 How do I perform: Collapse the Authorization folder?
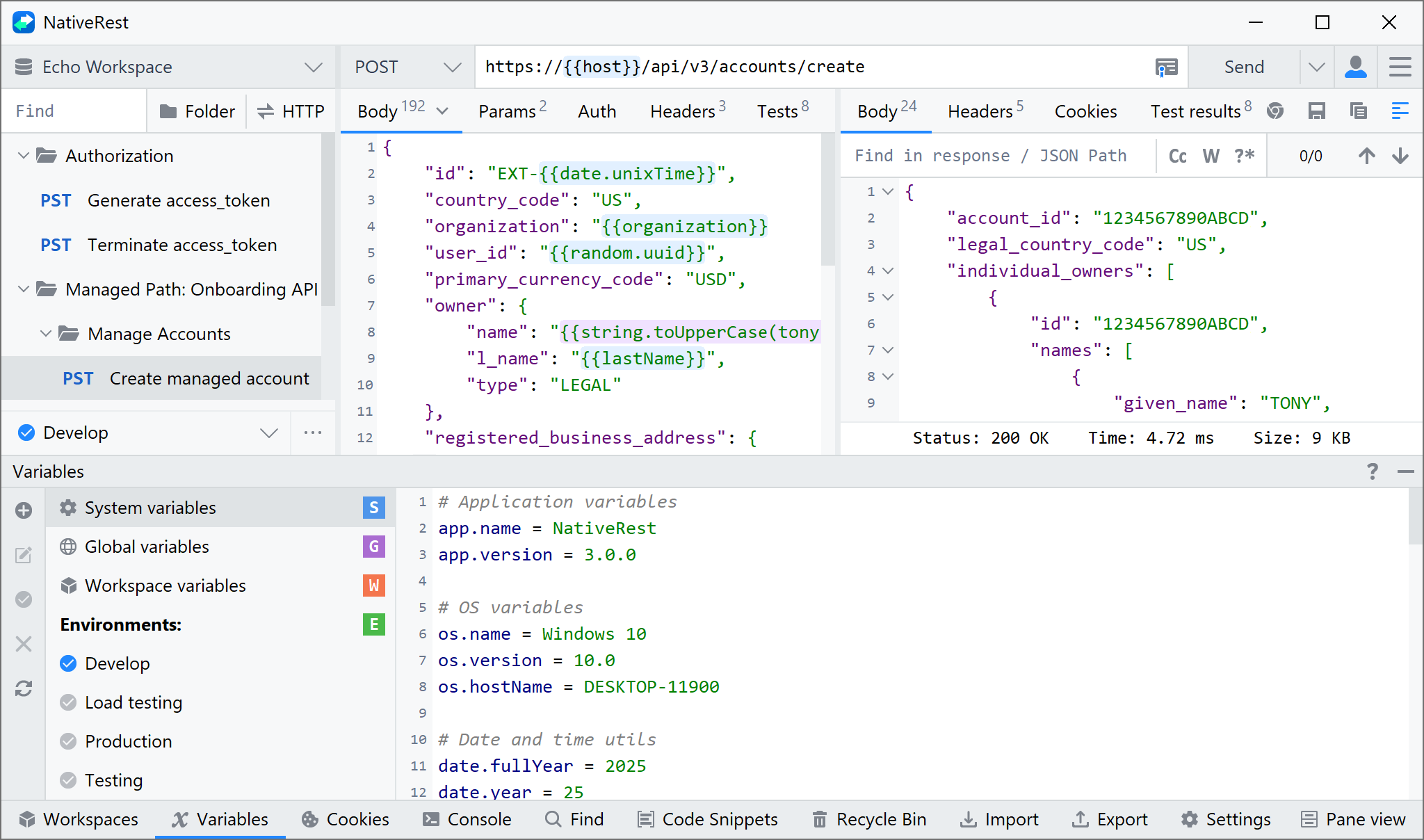tap(24, 156)
